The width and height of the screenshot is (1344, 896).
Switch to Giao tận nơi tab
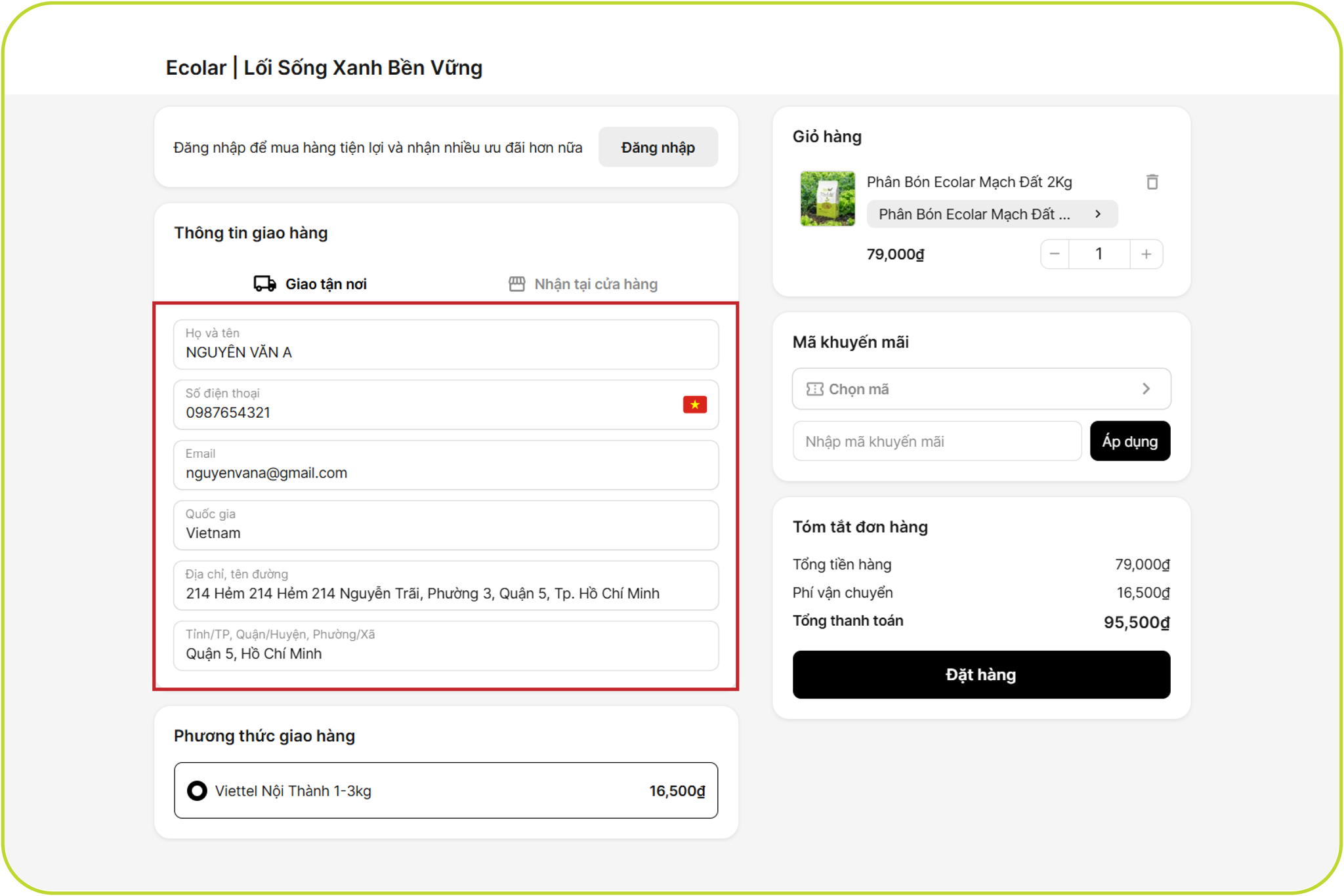click(x=311, y=284)
